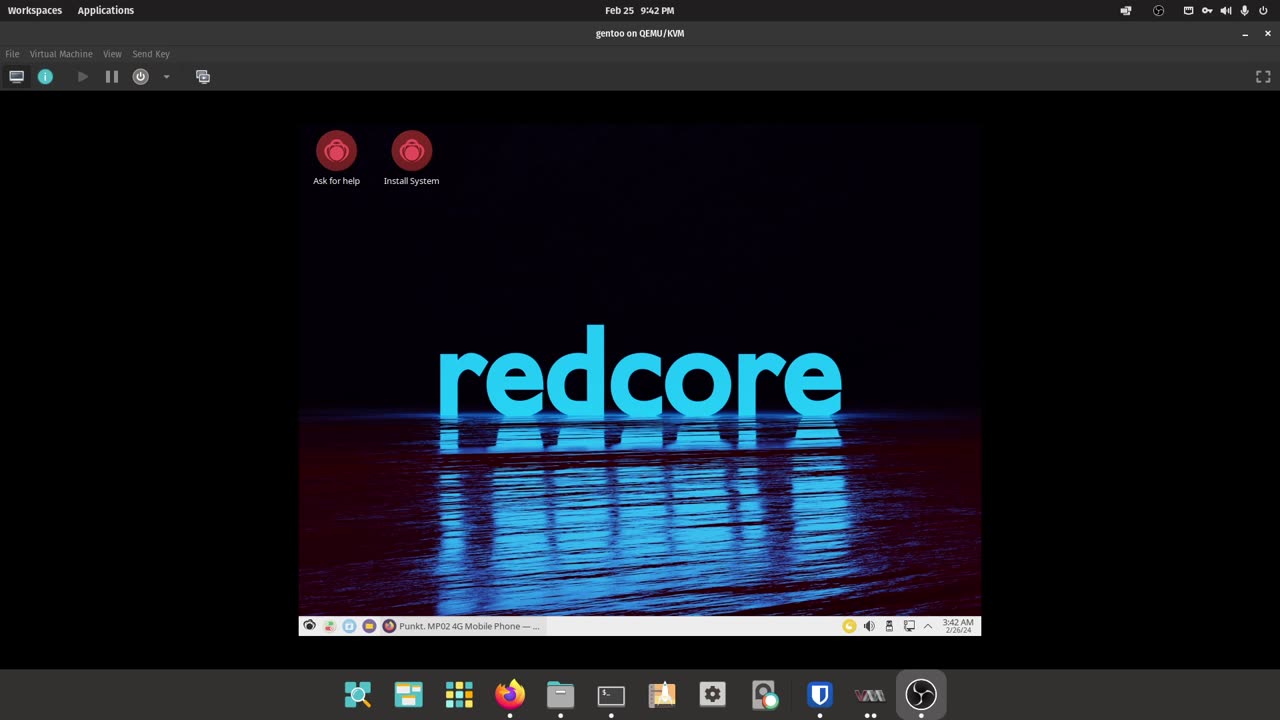Click the window tiling icon in top panel

tap(1126, 10)
